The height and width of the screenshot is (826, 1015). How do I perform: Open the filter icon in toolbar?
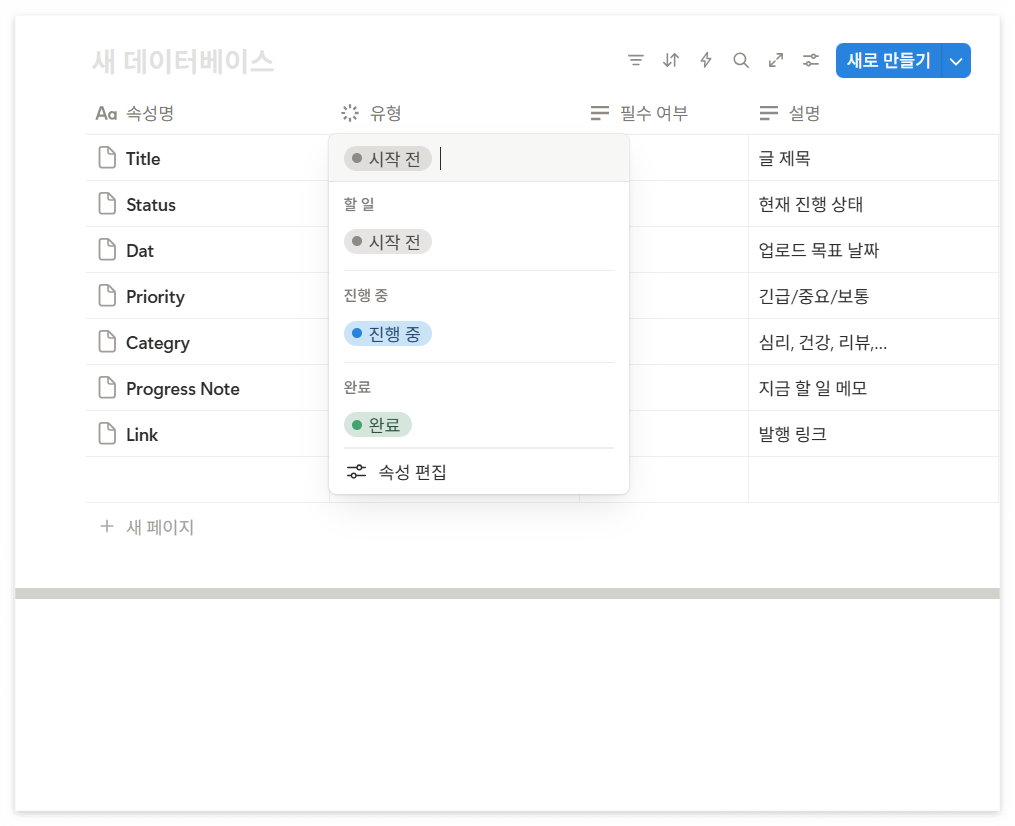636,60
